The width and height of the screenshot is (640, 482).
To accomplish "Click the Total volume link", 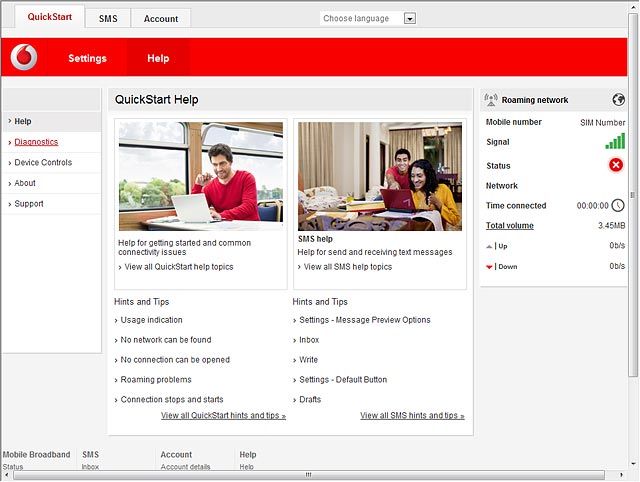I will (510, 225).
